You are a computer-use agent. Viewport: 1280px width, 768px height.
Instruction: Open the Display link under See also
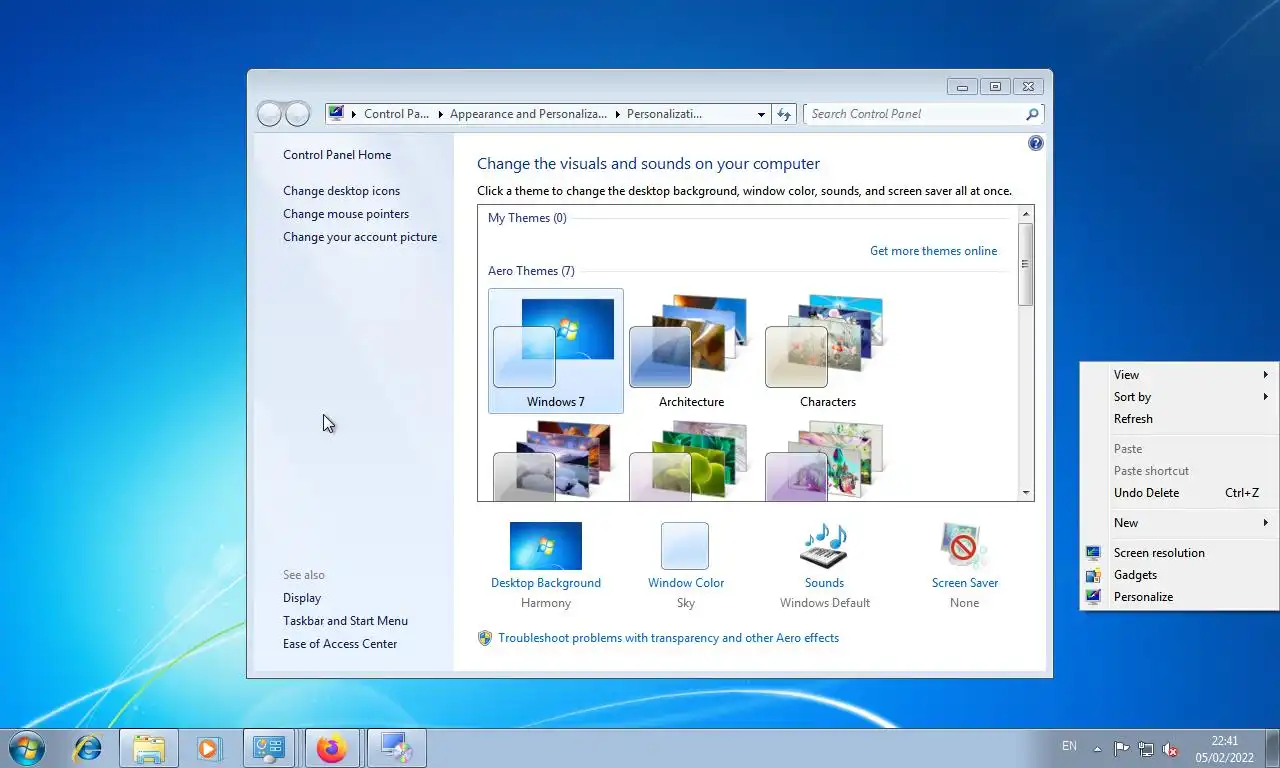(x=302, y=598)
